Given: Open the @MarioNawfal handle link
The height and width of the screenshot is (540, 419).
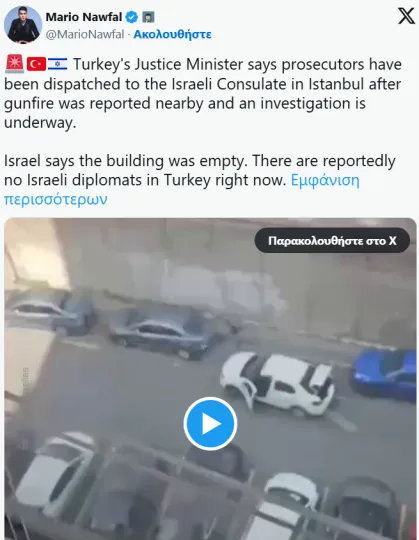Looking at the screenshot, I should 85,34.
